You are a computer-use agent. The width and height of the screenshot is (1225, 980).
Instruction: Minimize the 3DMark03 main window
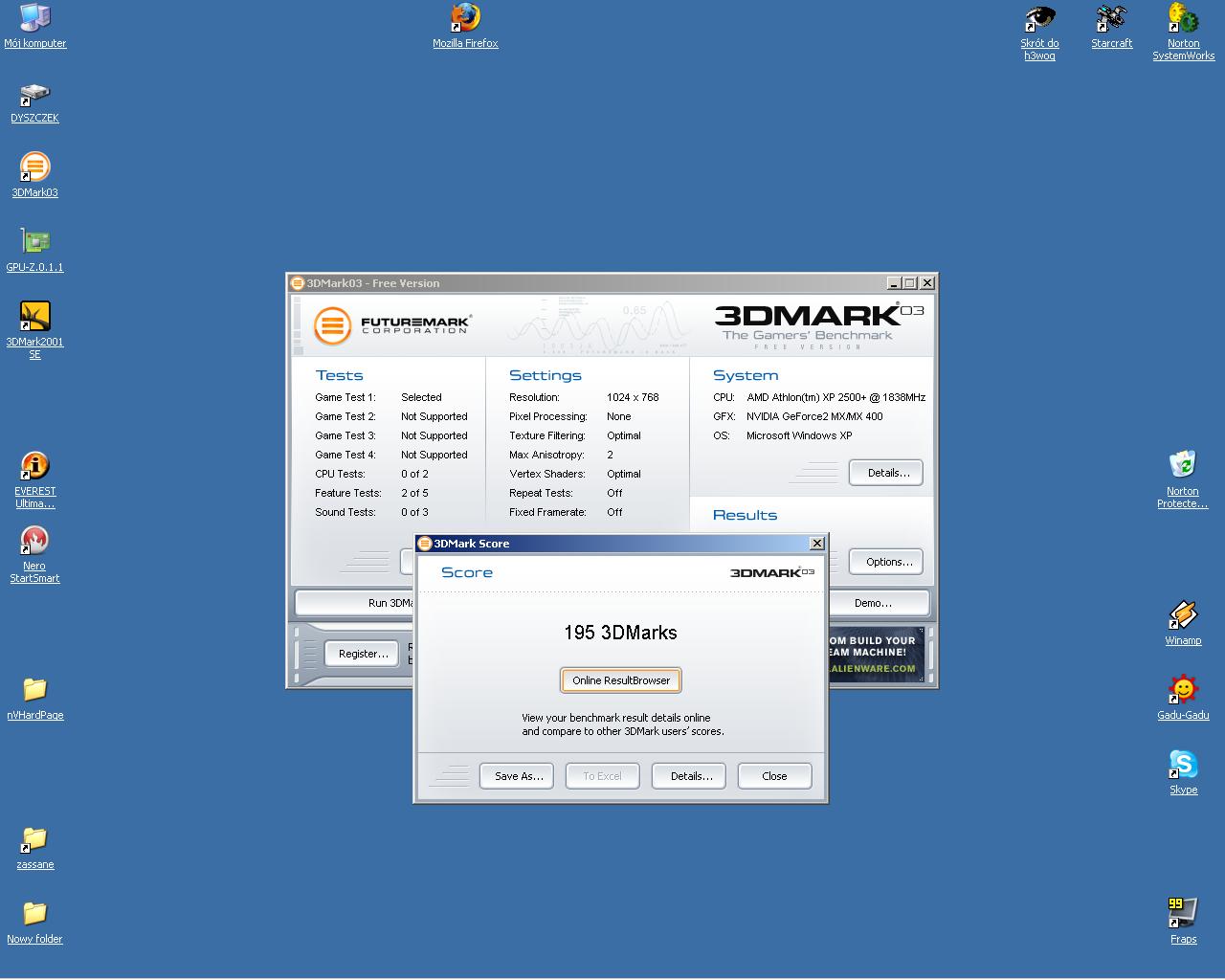pyautogui.click(x=894, y=283)
